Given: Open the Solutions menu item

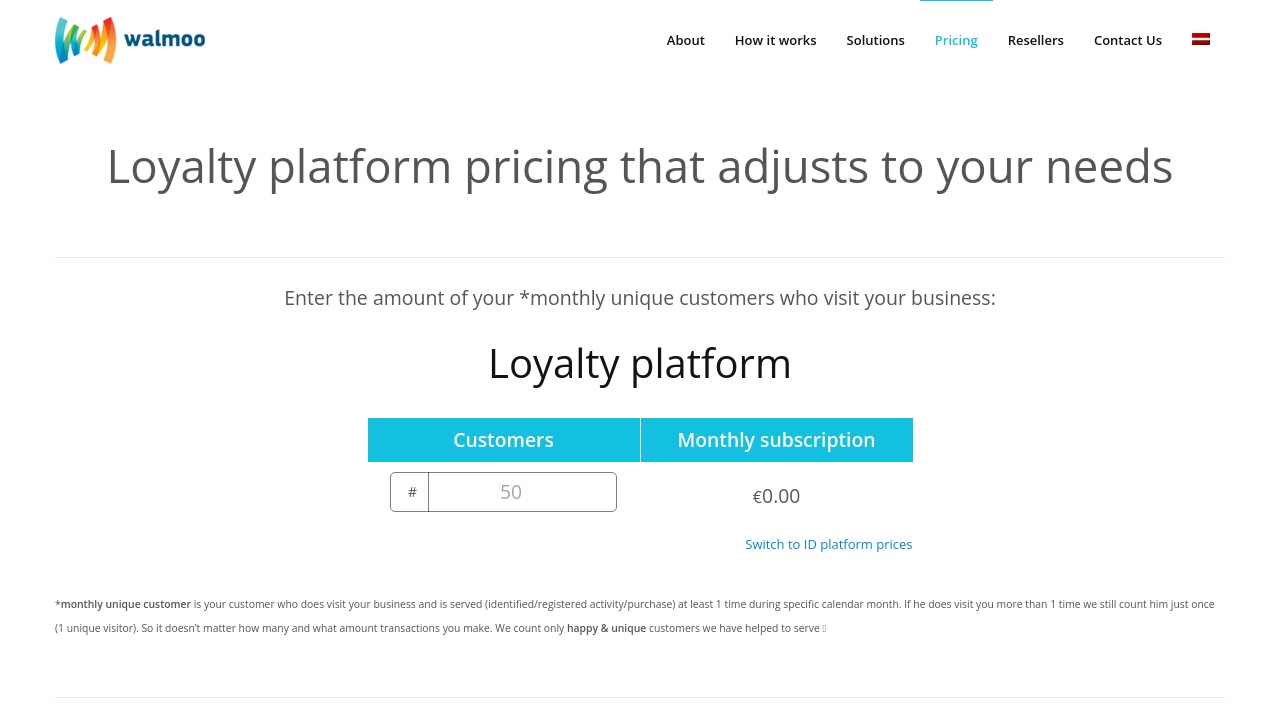Looking at the screenshot, I should tap(875, 40).
